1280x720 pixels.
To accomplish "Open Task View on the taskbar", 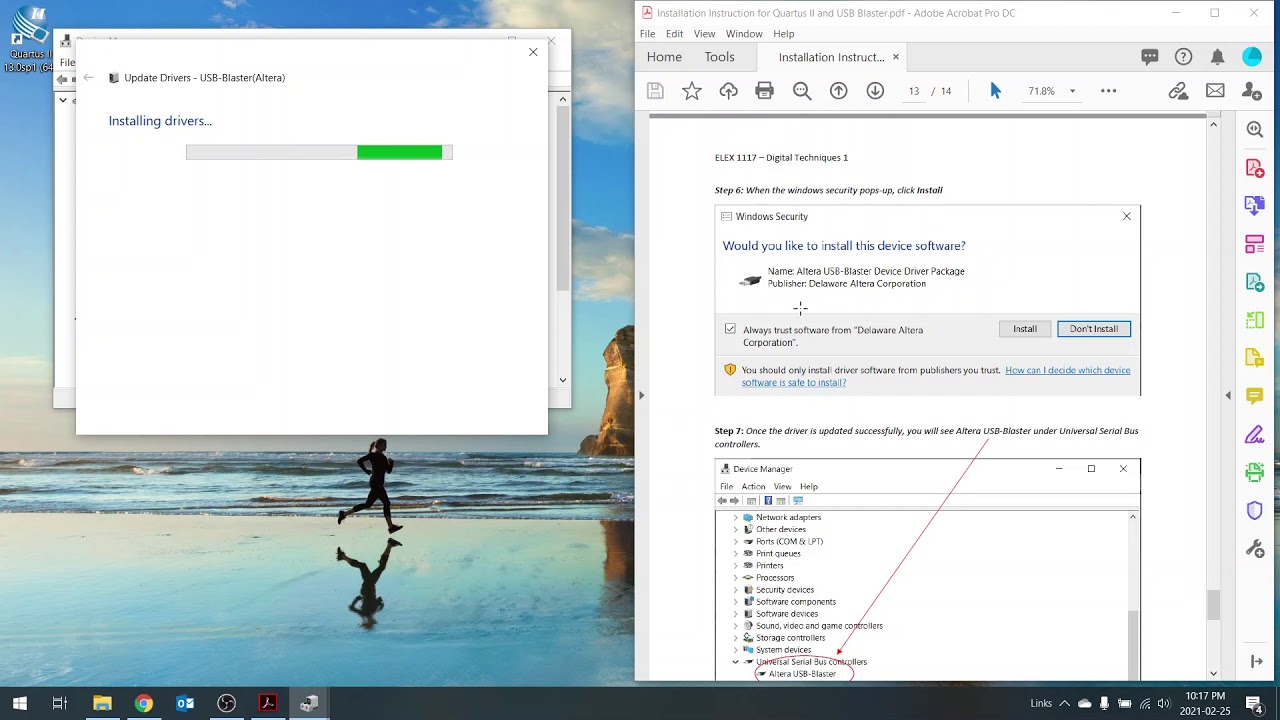I will 59,703.
